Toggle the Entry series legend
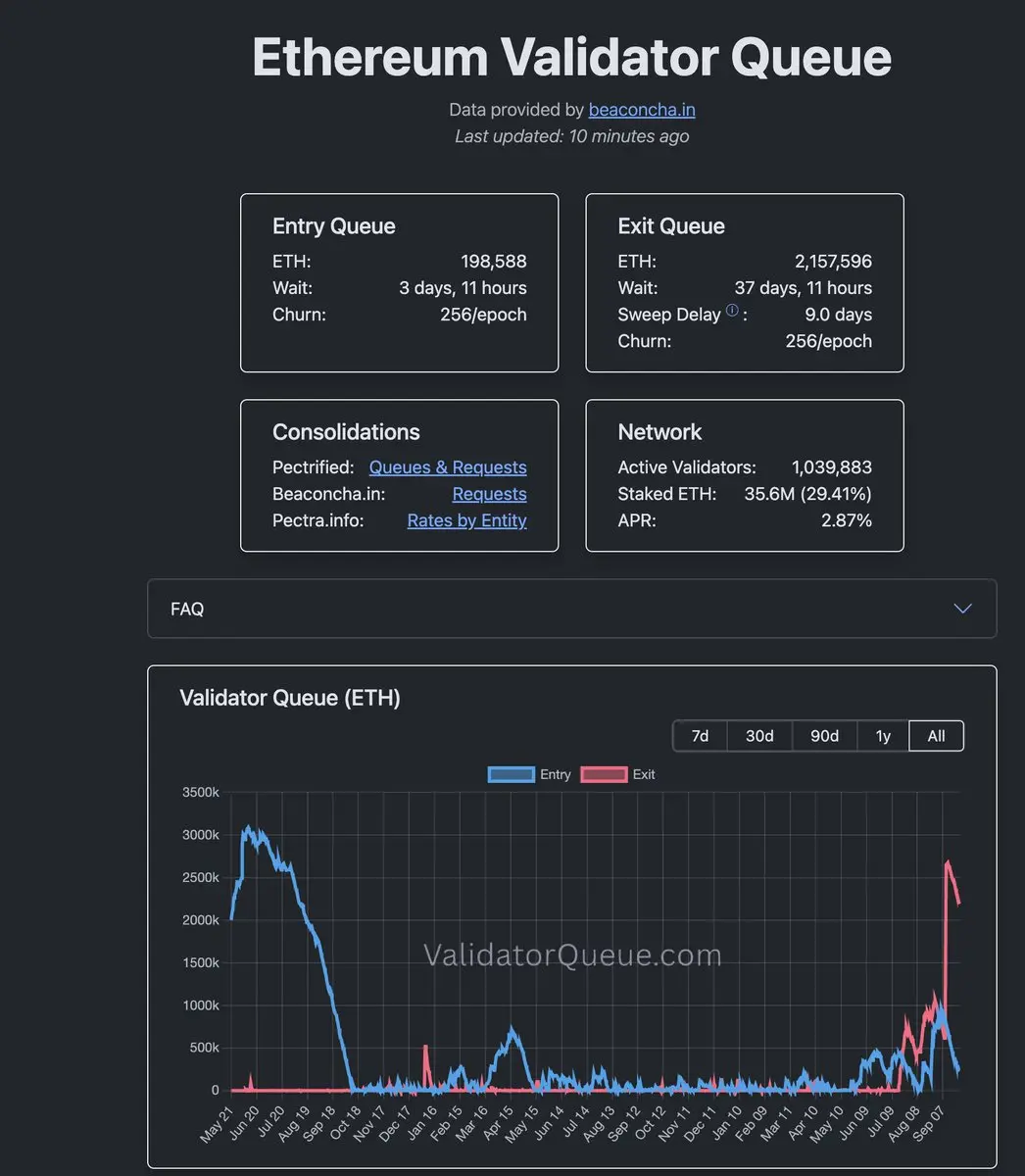The height and width of the screenshot is (1176, 1025). click(x=530, y=774)
